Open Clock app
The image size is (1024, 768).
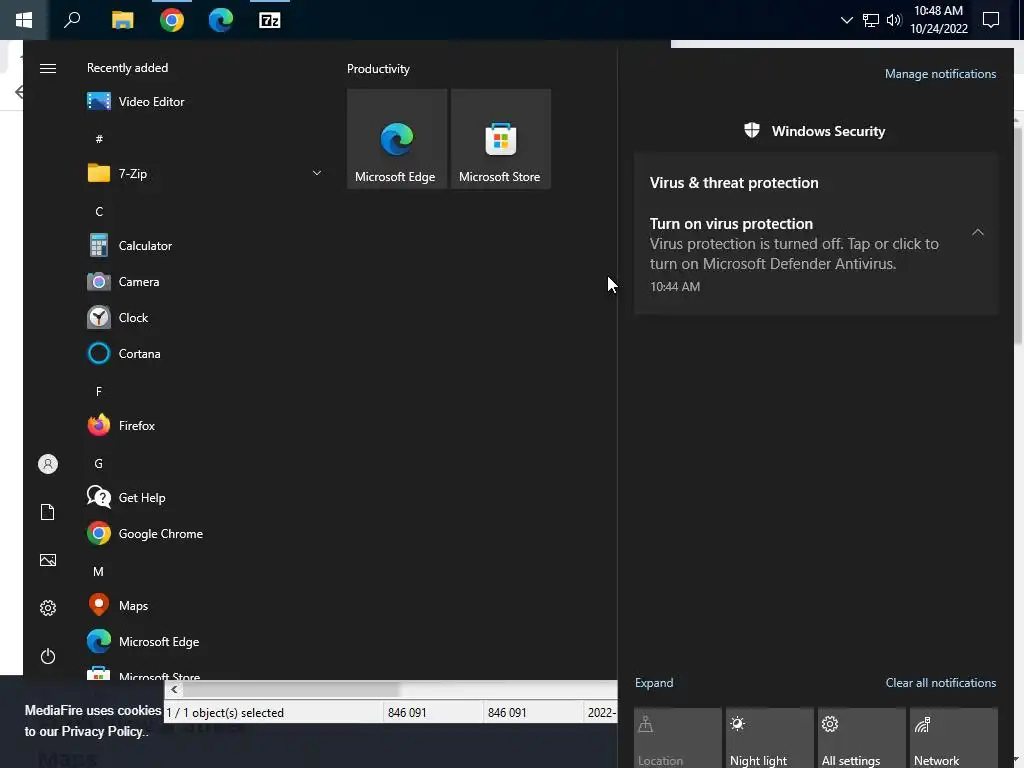[x=206, y=317]
